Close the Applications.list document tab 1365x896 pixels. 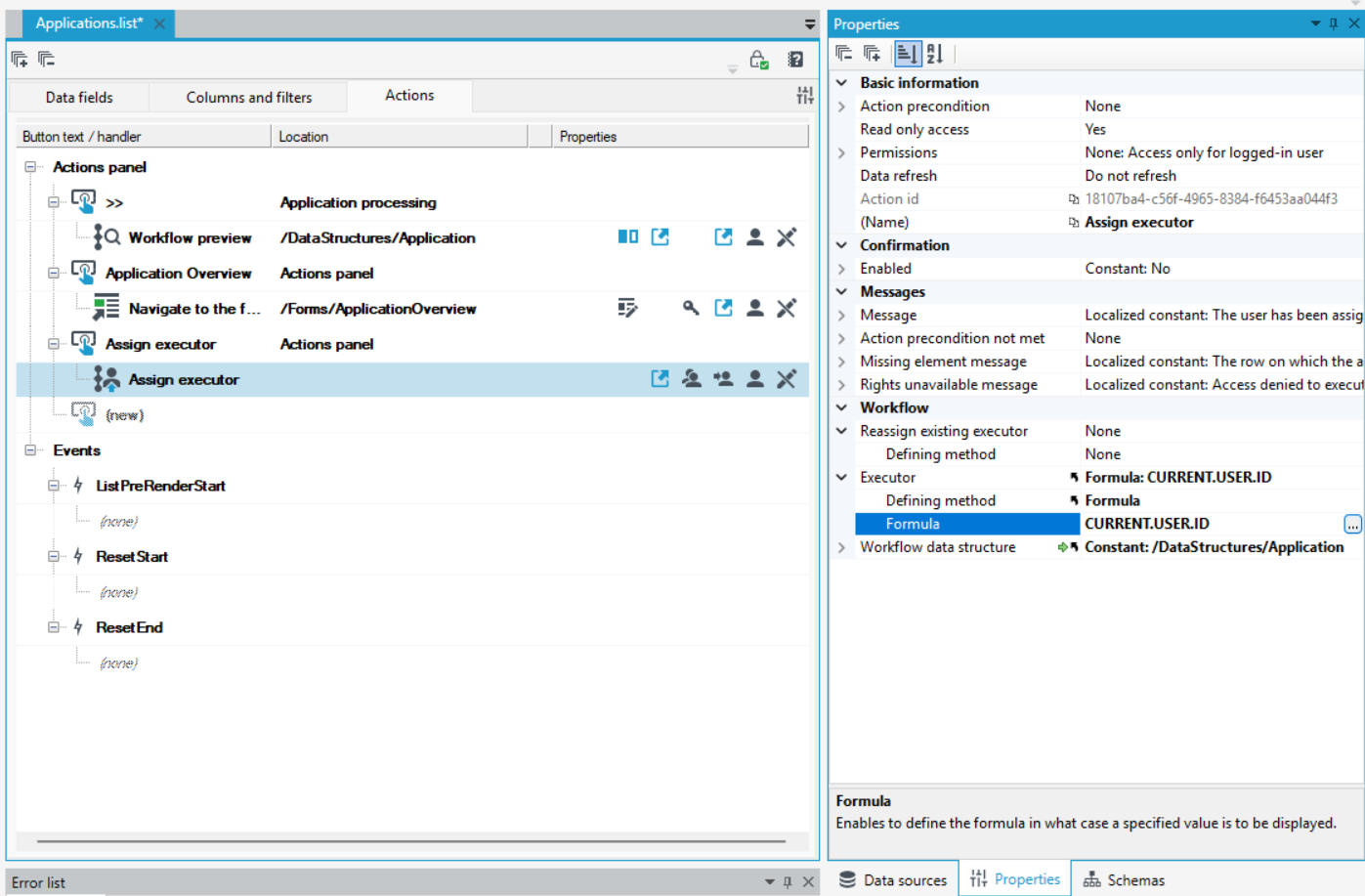click(x=159, y=23)
